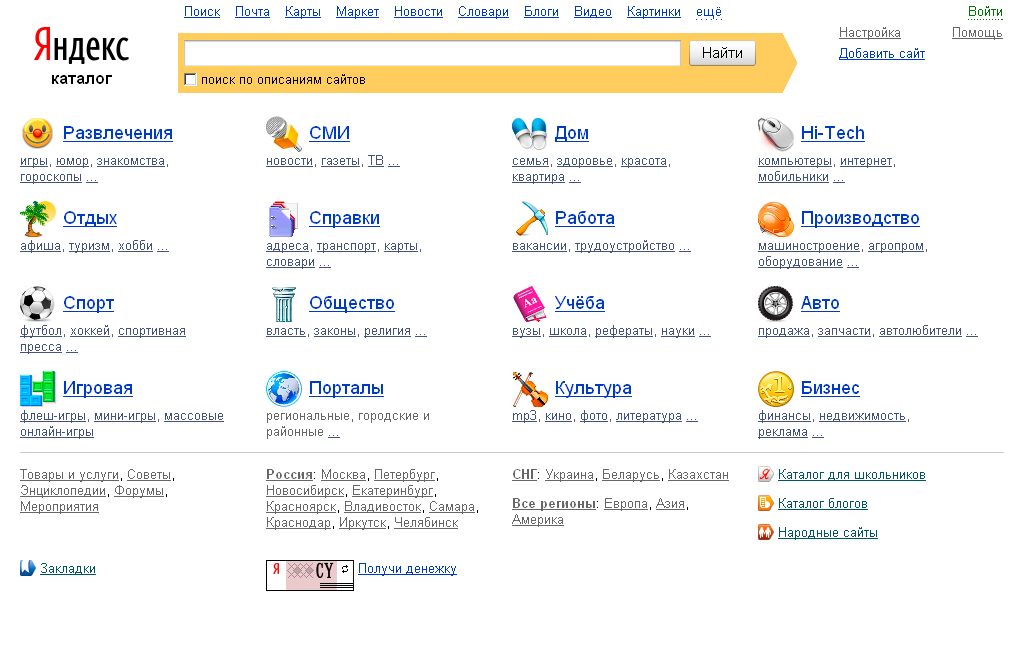Open Карты in top navigation
The width and height of the screenshot is (1024, 660).
pos(302,12)
